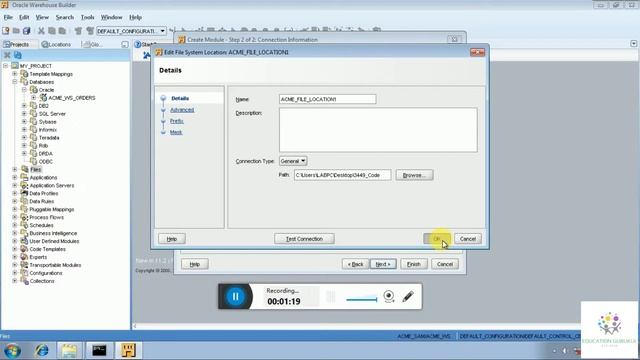Open the Help menu
Screen dimensions: 640x360
135,17
